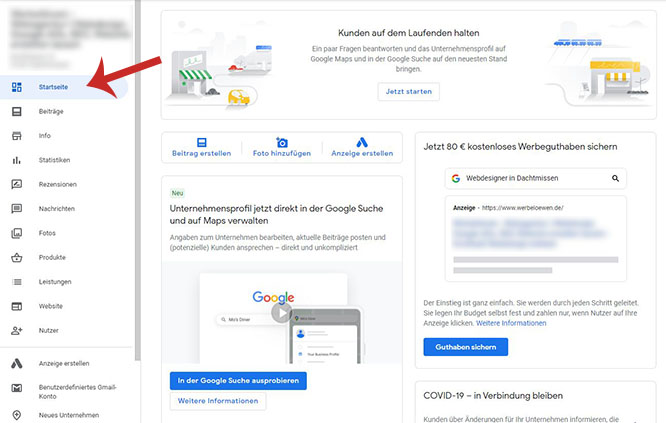This screenshot has width=666, height=423.
Task: Click the Statistiken bar chart icon
Action: click(x=17, y=160)
